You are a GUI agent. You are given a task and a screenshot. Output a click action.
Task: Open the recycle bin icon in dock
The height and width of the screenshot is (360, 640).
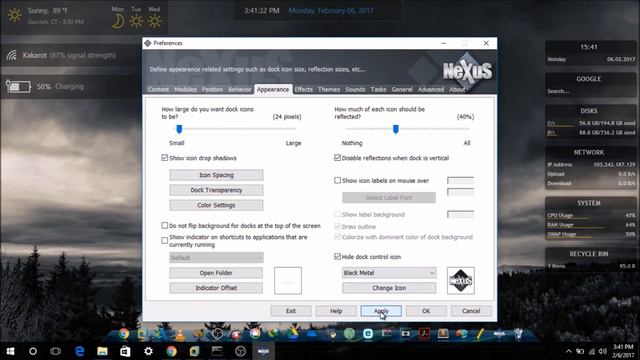pyautogui.click(x=518, y=334)
